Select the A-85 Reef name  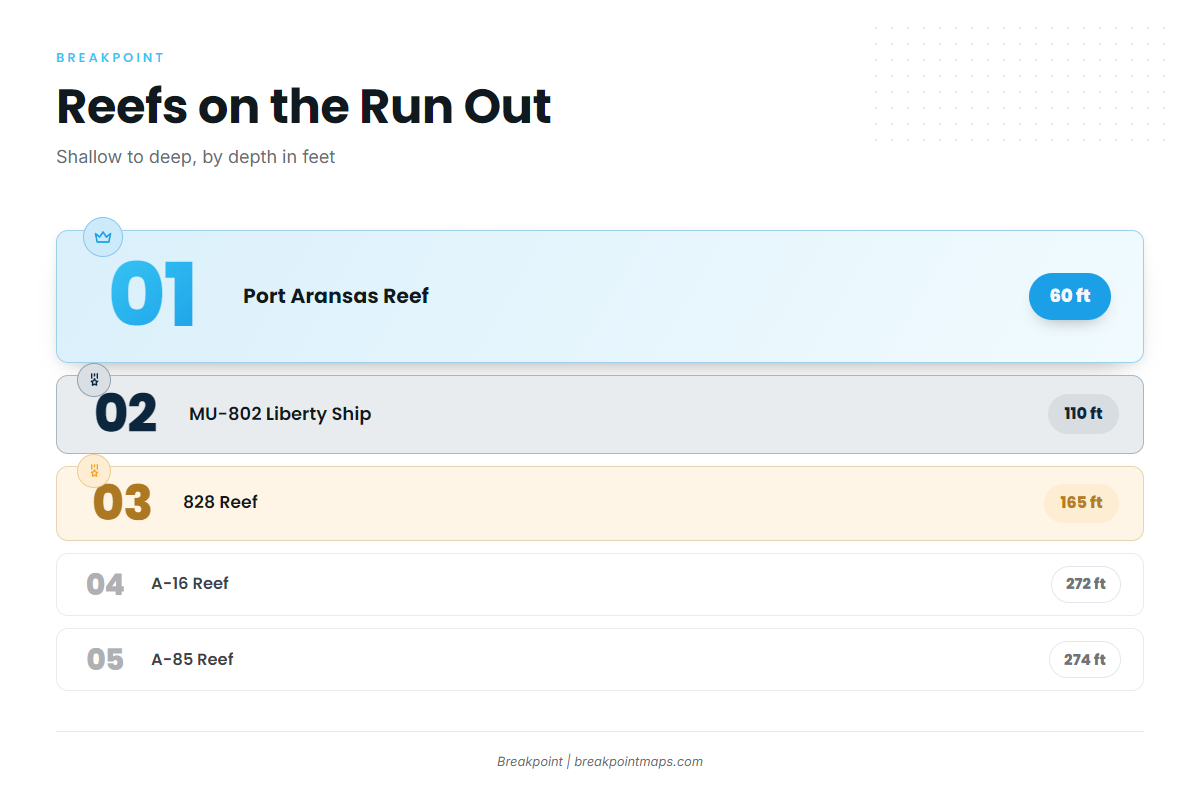point(192,660)
